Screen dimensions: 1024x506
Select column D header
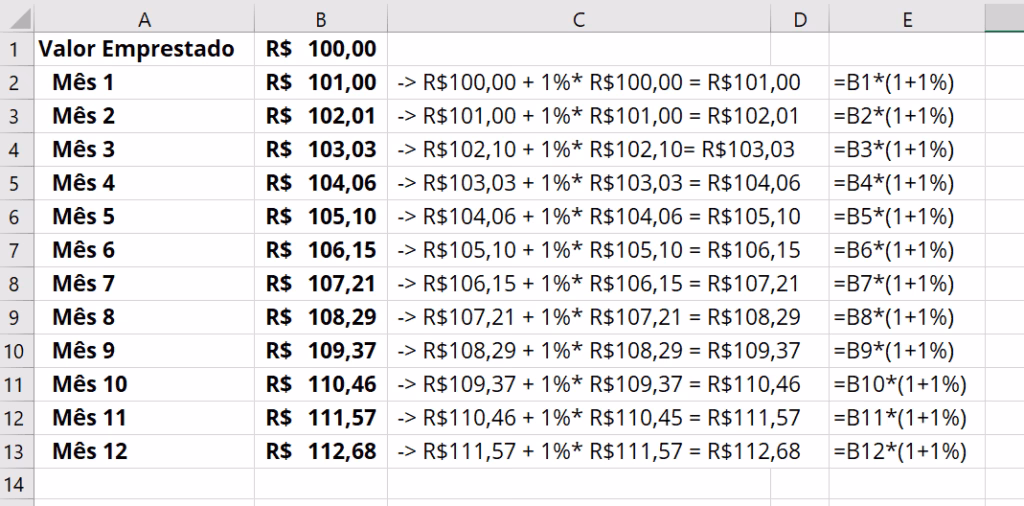coord(799,19)
